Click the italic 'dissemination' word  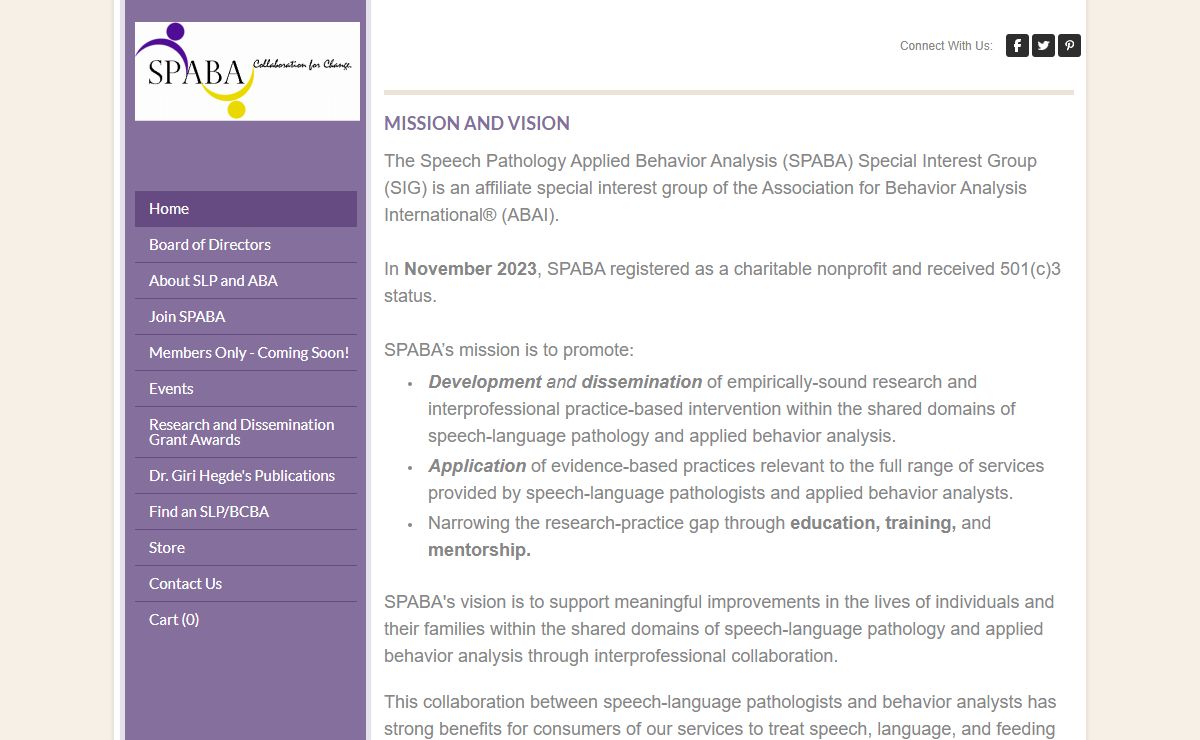point(642,382)
